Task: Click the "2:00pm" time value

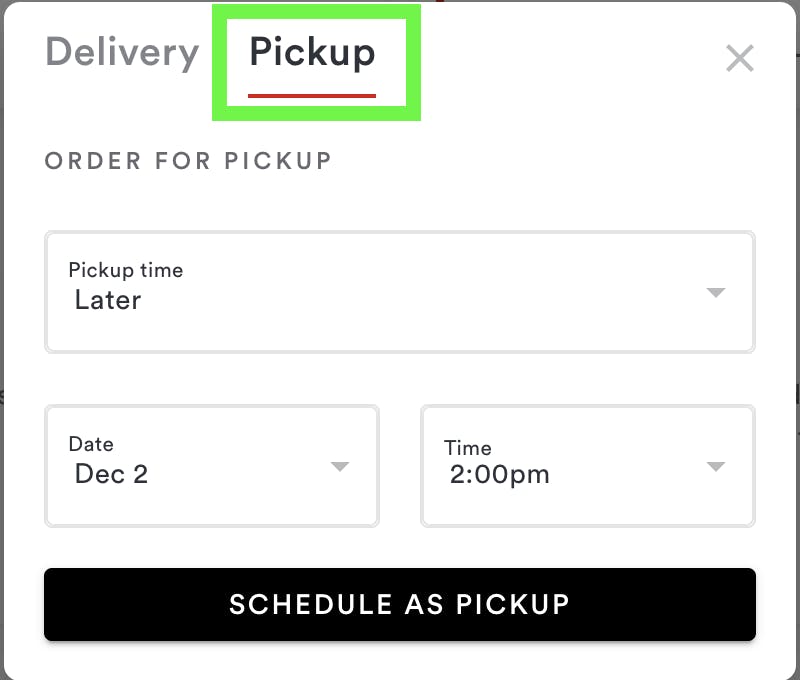Action: [499, 474]
